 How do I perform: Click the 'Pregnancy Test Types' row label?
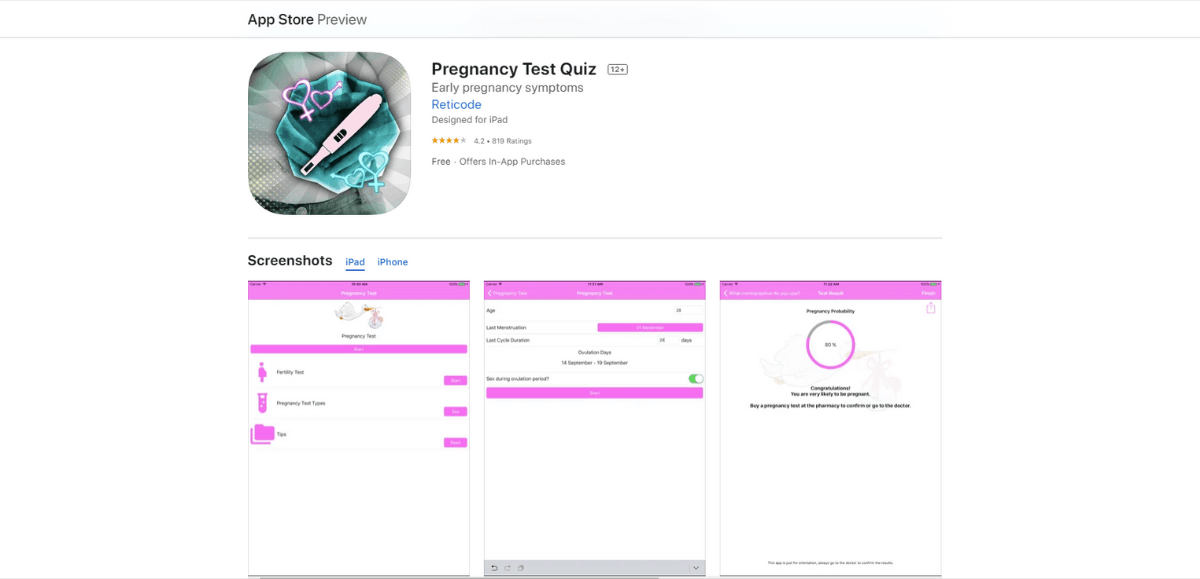(301, 403)
